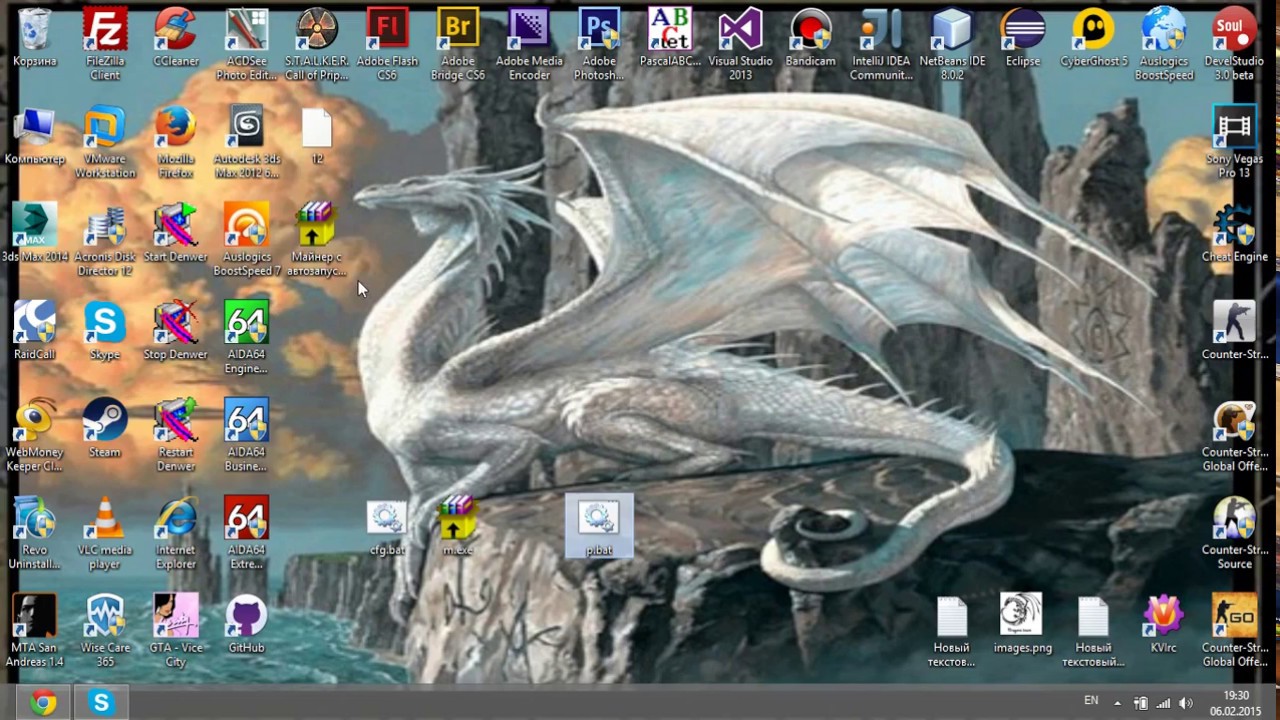Select the Cheat Engine shortcut
Screen dimensions: 1280x720
(1234, 227)
